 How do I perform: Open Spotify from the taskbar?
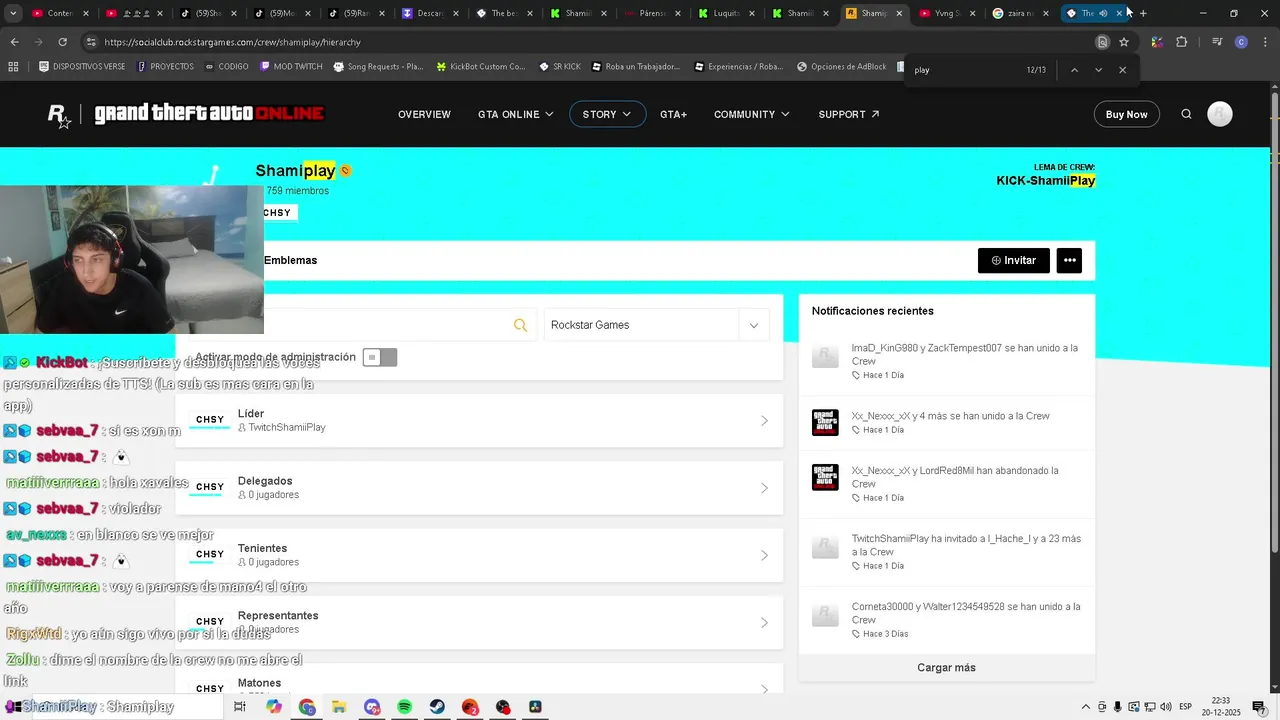[x=404, y=707]
